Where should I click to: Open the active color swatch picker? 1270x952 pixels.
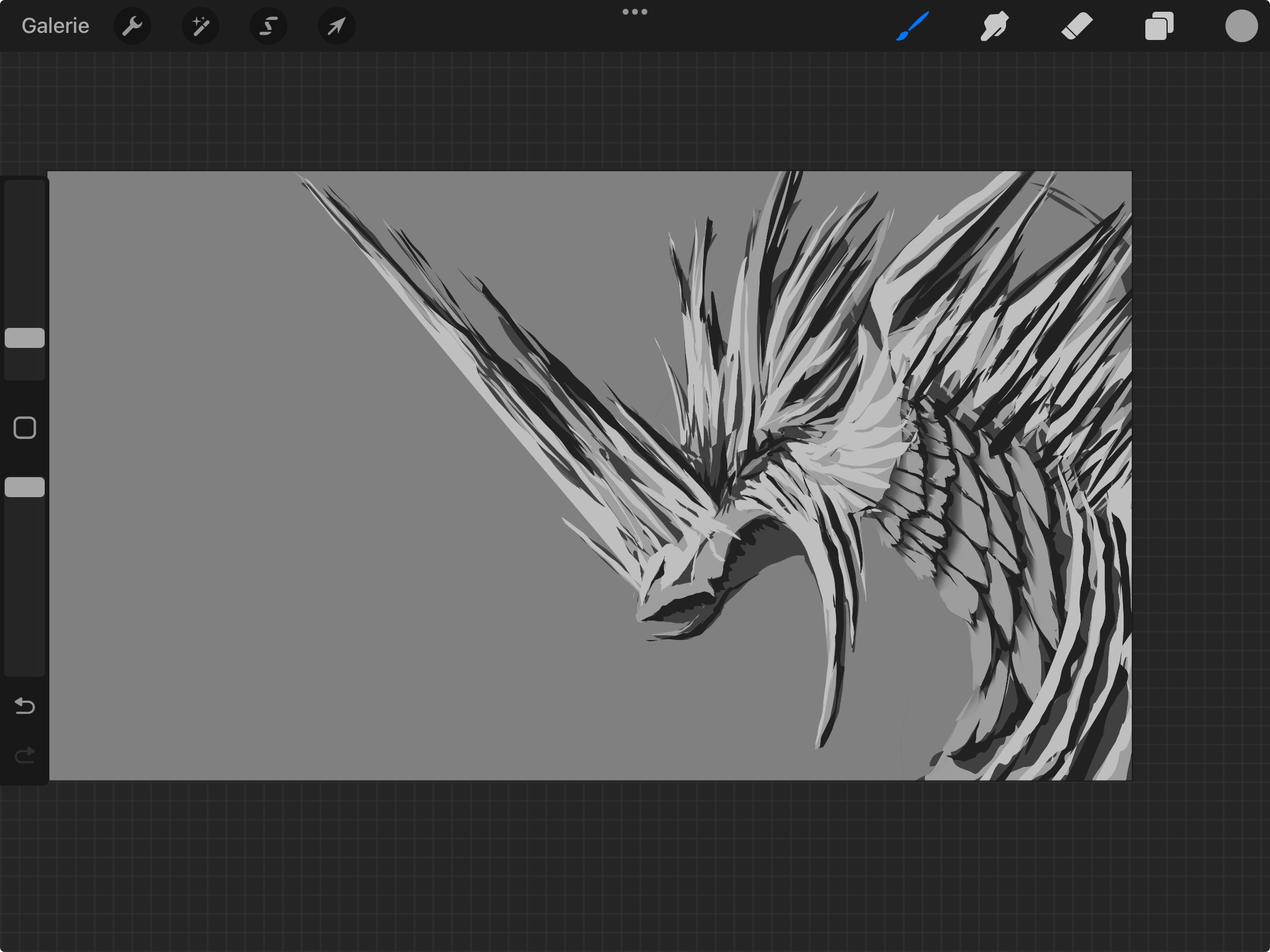pos(1241,26)
